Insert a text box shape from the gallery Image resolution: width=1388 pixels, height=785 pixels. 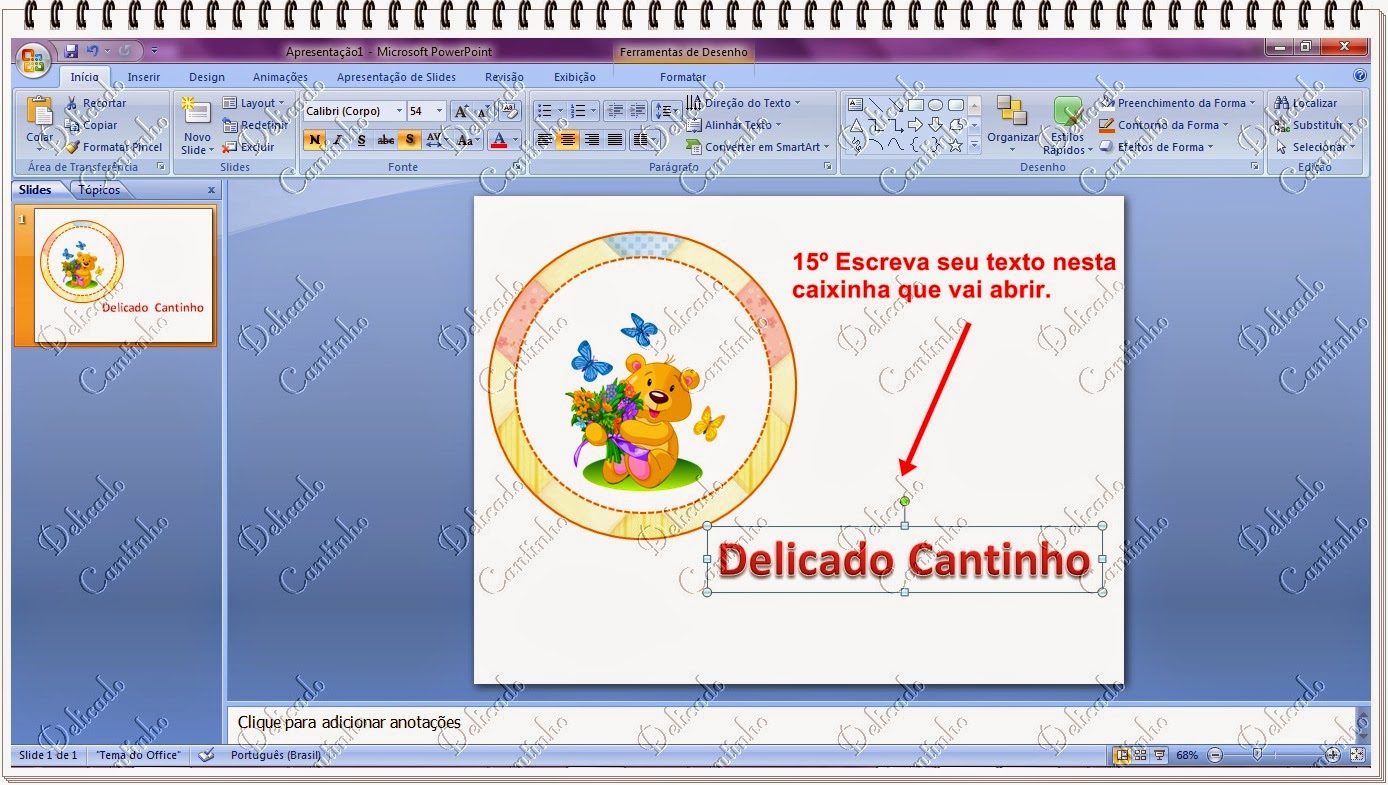point(855,104)
